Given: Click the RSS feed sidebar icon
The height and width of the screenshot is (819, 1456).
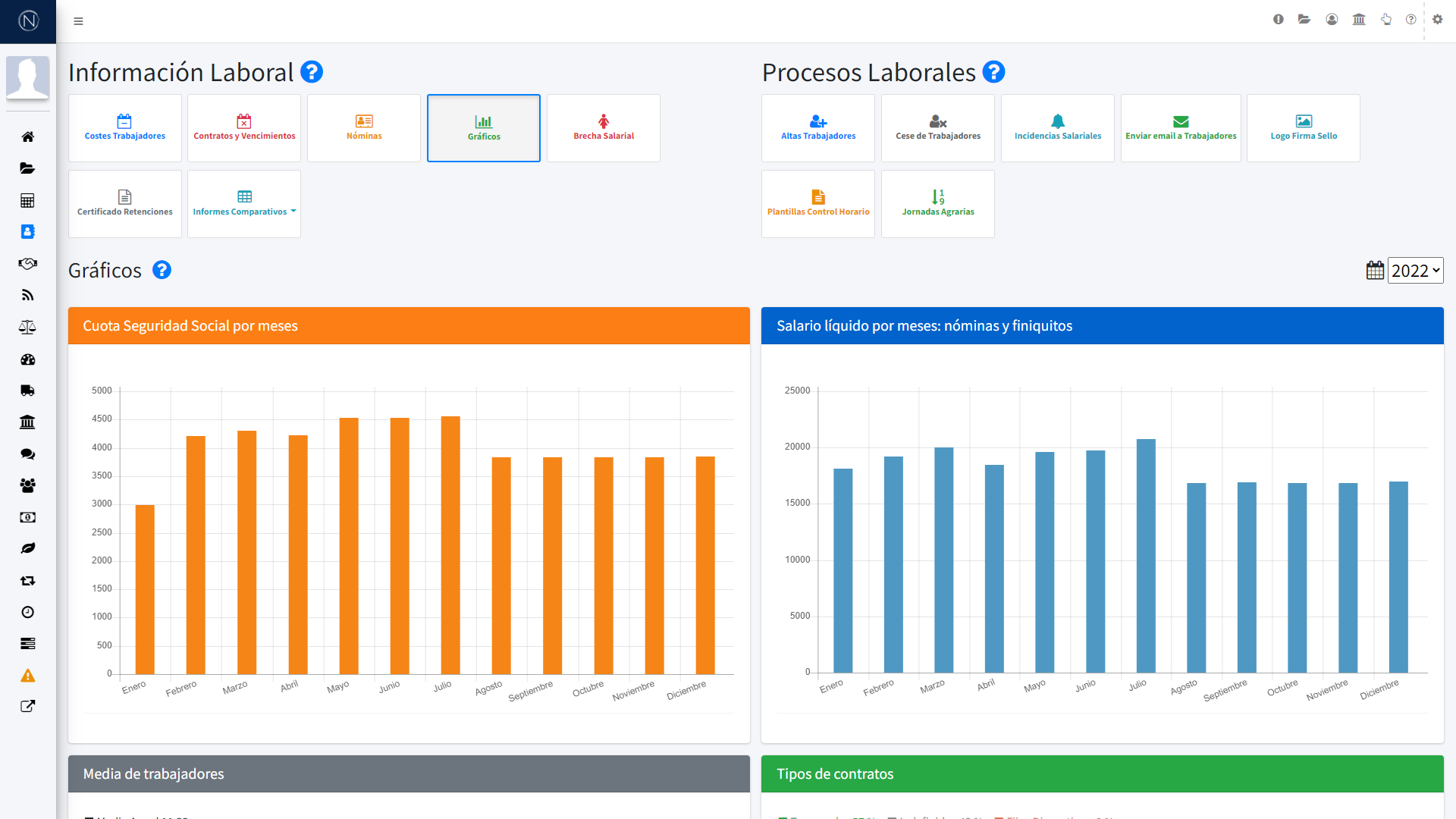Looking at the screenshot, I should (x=28, y=295).
